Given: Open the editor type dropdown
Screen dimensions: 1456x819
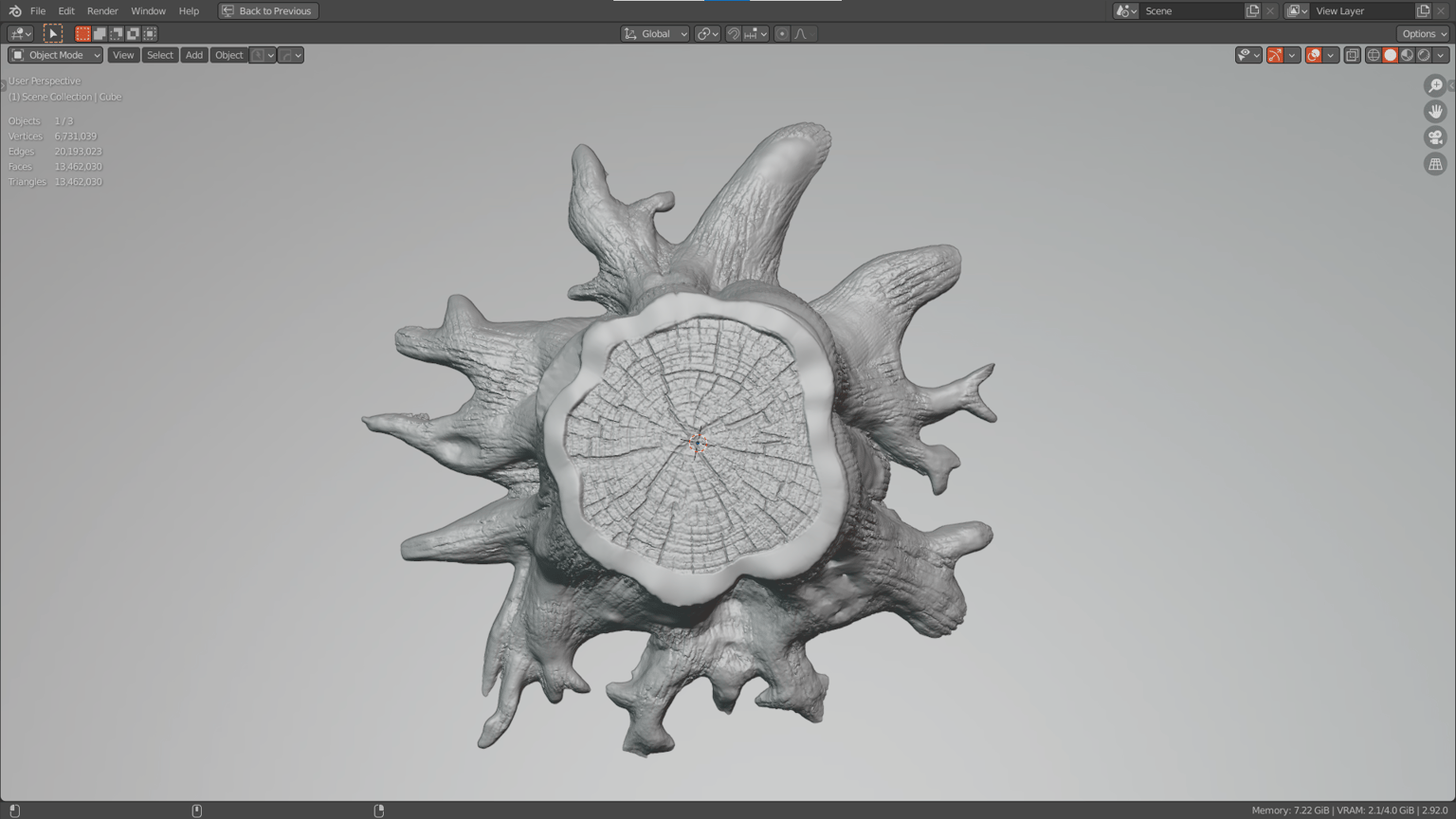Looking at the screenshot, I should coord(20,33).
